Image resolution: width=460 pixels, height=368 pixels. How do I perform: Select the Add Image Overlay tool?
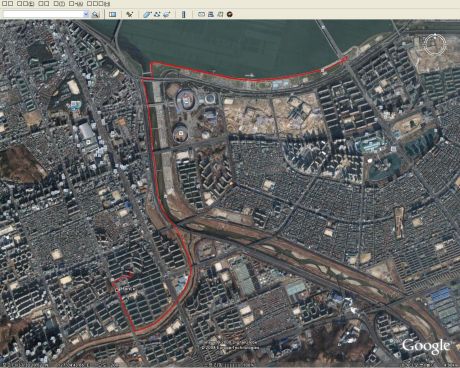(x=166, y=14)
